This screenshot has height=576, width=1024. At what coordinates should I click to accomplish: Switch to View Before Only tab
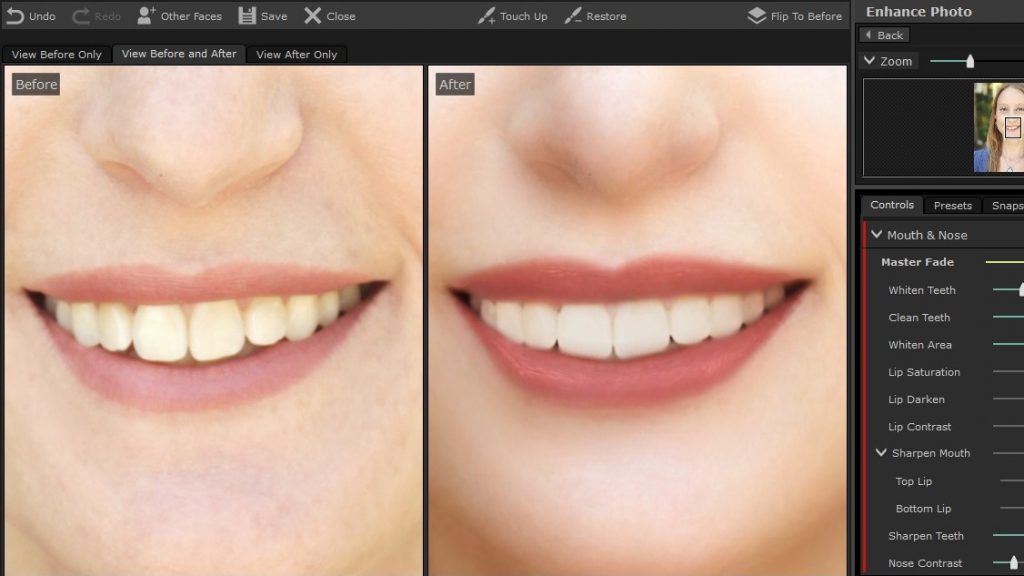56,54
